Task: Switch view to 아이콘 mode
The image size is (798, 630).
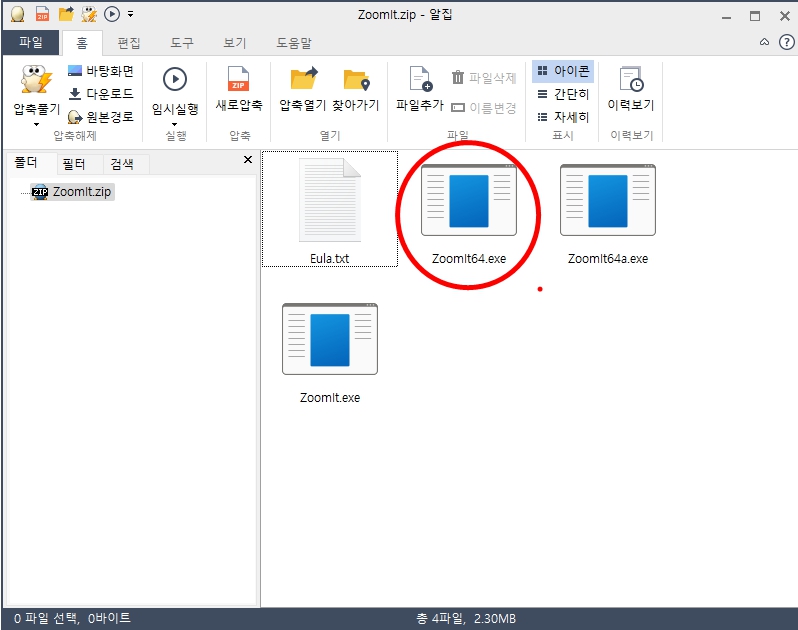Action: click(563, 71)
